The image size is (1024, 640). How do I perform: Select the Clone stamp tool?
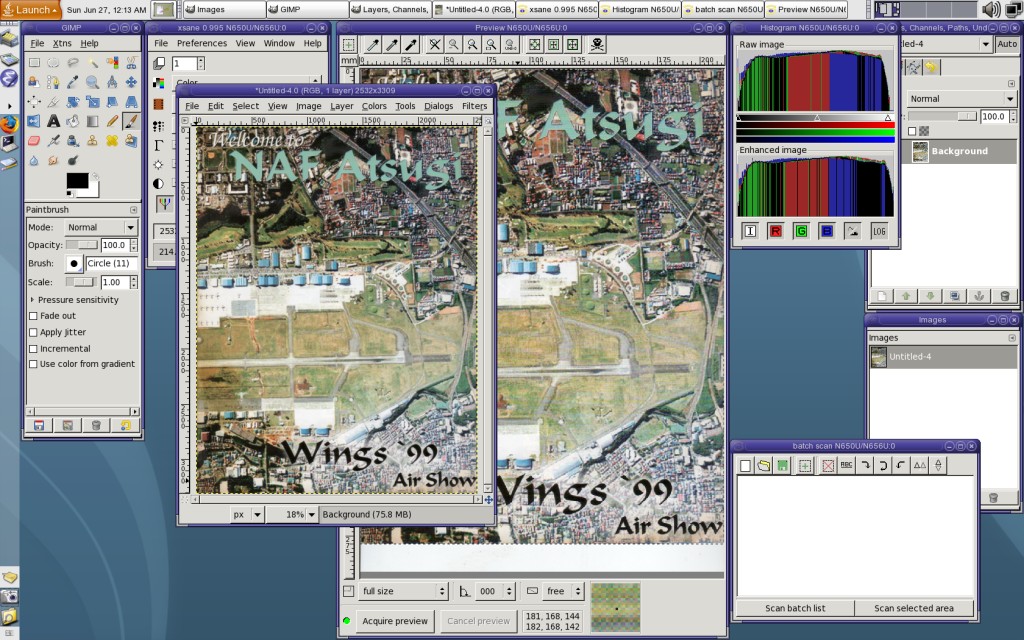pyautogui.click(x=93, y=140)
